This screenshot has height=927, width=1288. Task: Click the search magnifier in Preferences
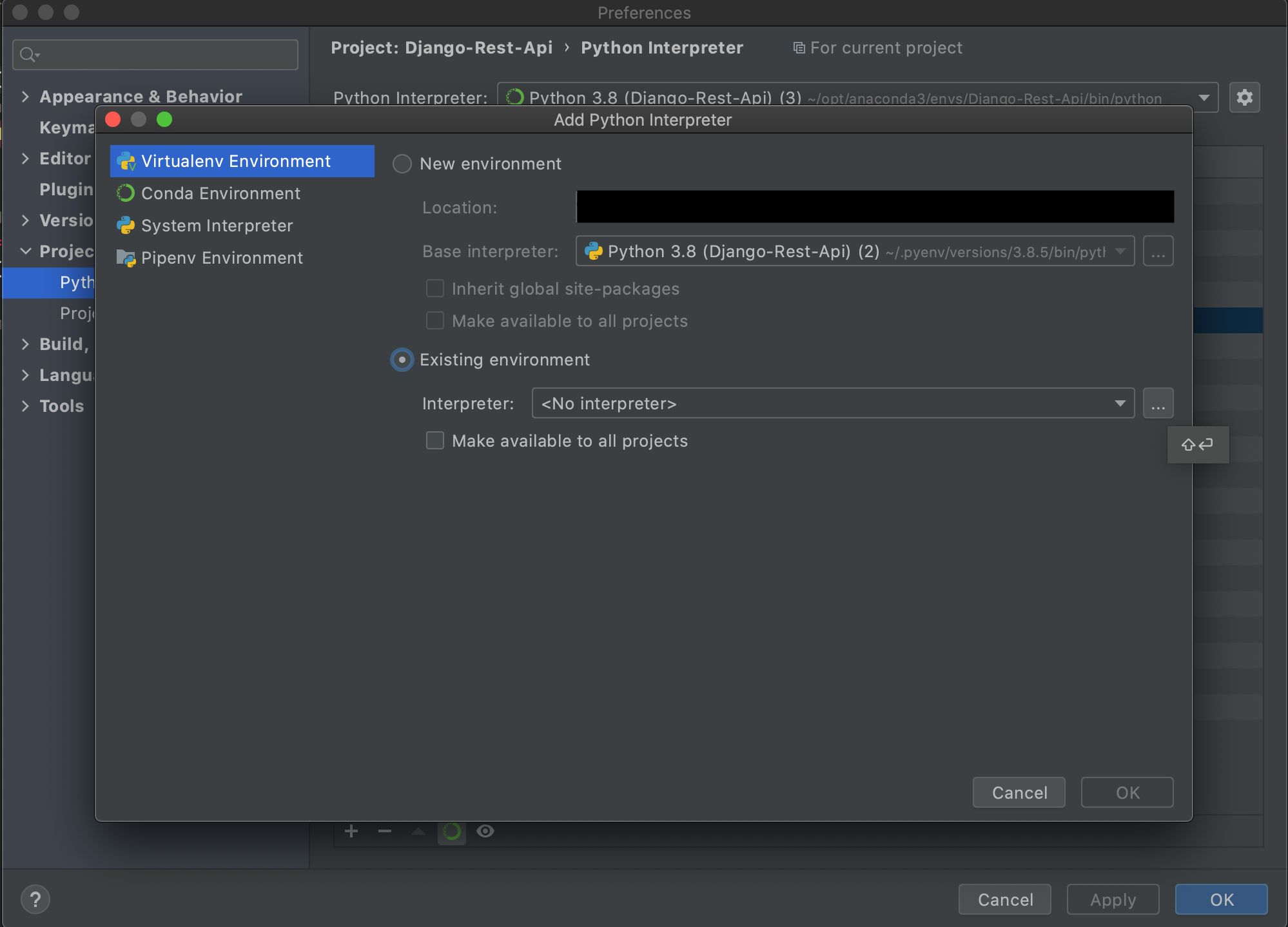[x=28, y=54]
